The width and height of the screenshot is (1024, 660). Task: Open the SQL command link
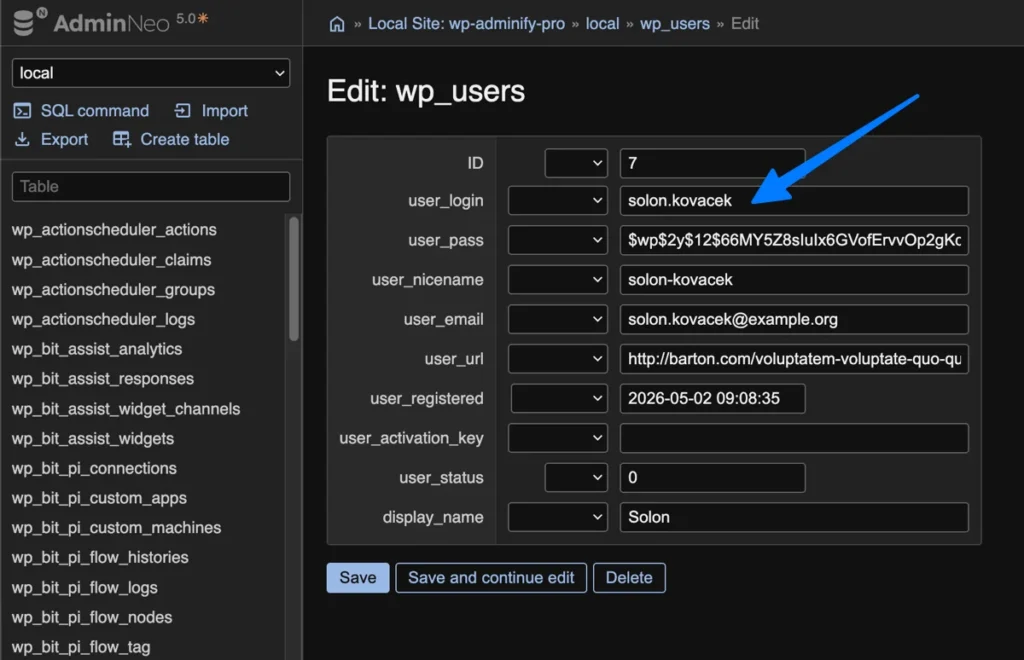point(95,111)
